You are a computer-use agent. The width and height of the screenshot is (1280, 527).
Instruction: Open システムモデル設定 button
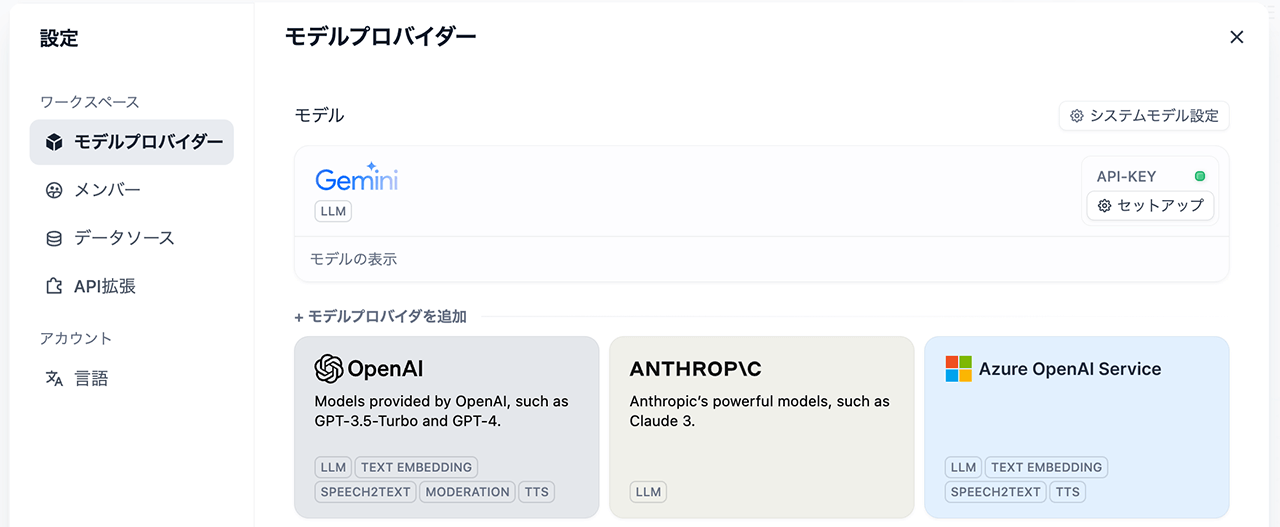(x=1144, y=116)
